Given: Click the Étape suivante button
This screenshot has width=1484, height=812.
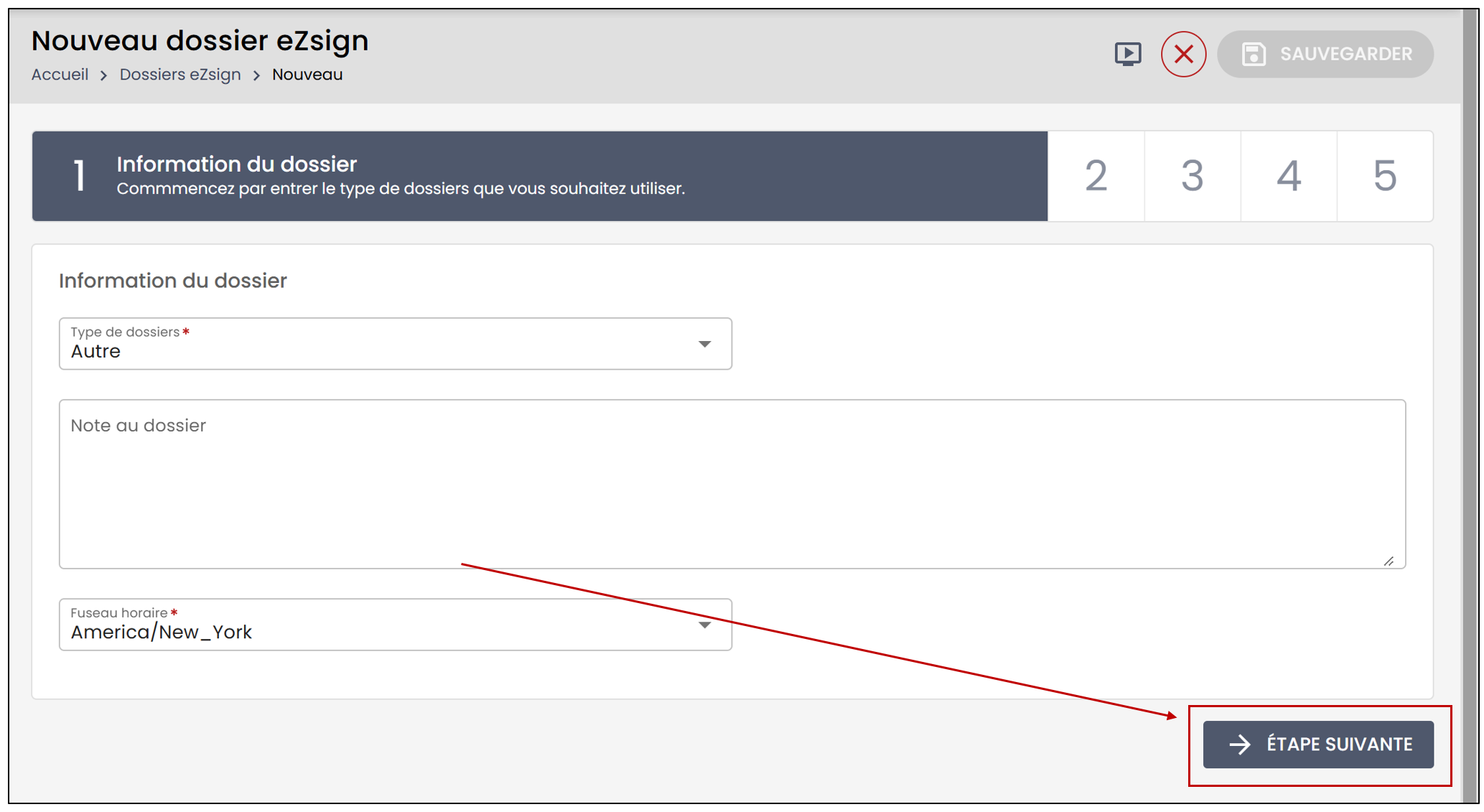Looking at the screenshot, I should coord(1318,745).
